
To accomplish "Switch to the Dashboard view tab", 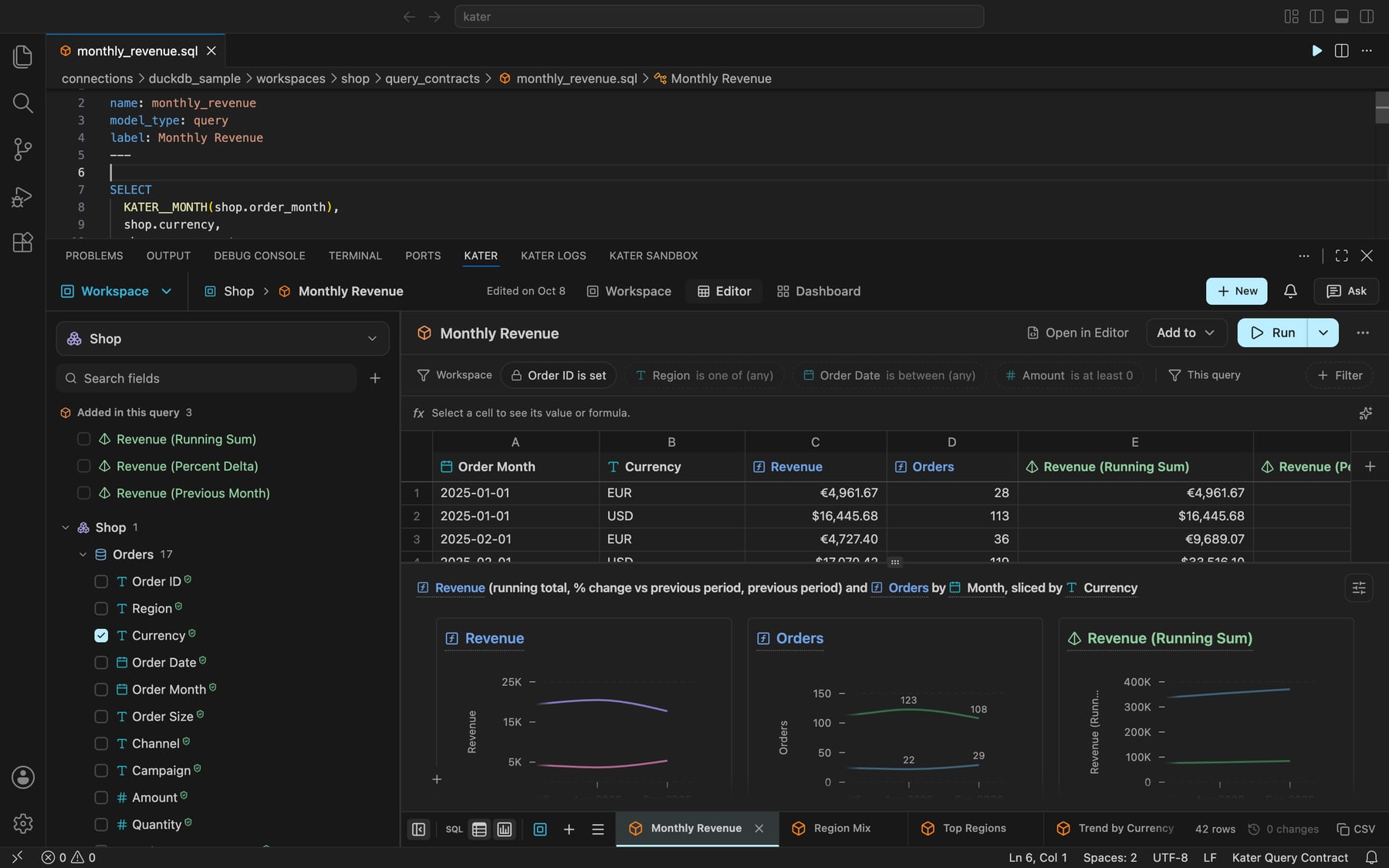I will (819, 291).
